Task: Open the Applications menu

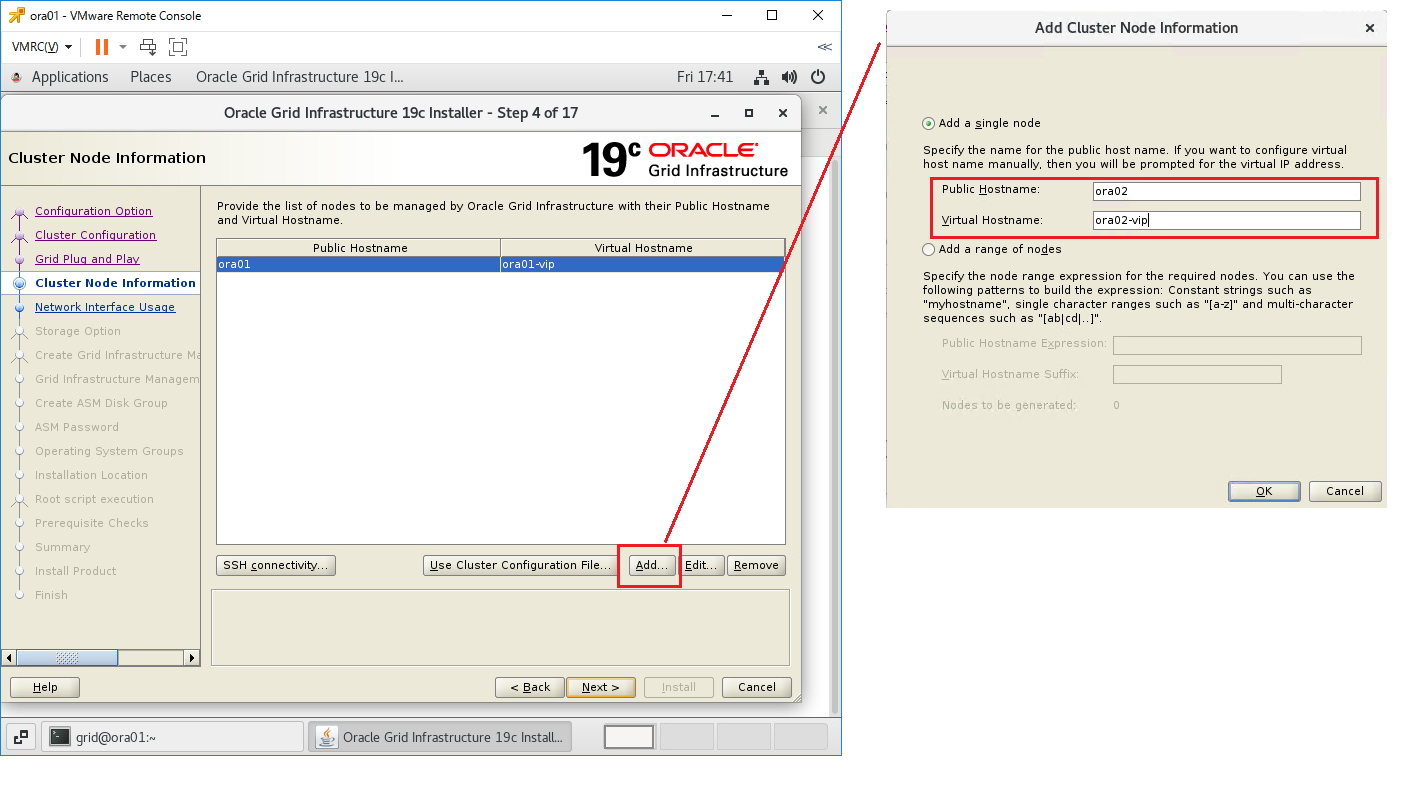Action: (x=70, y=77)
